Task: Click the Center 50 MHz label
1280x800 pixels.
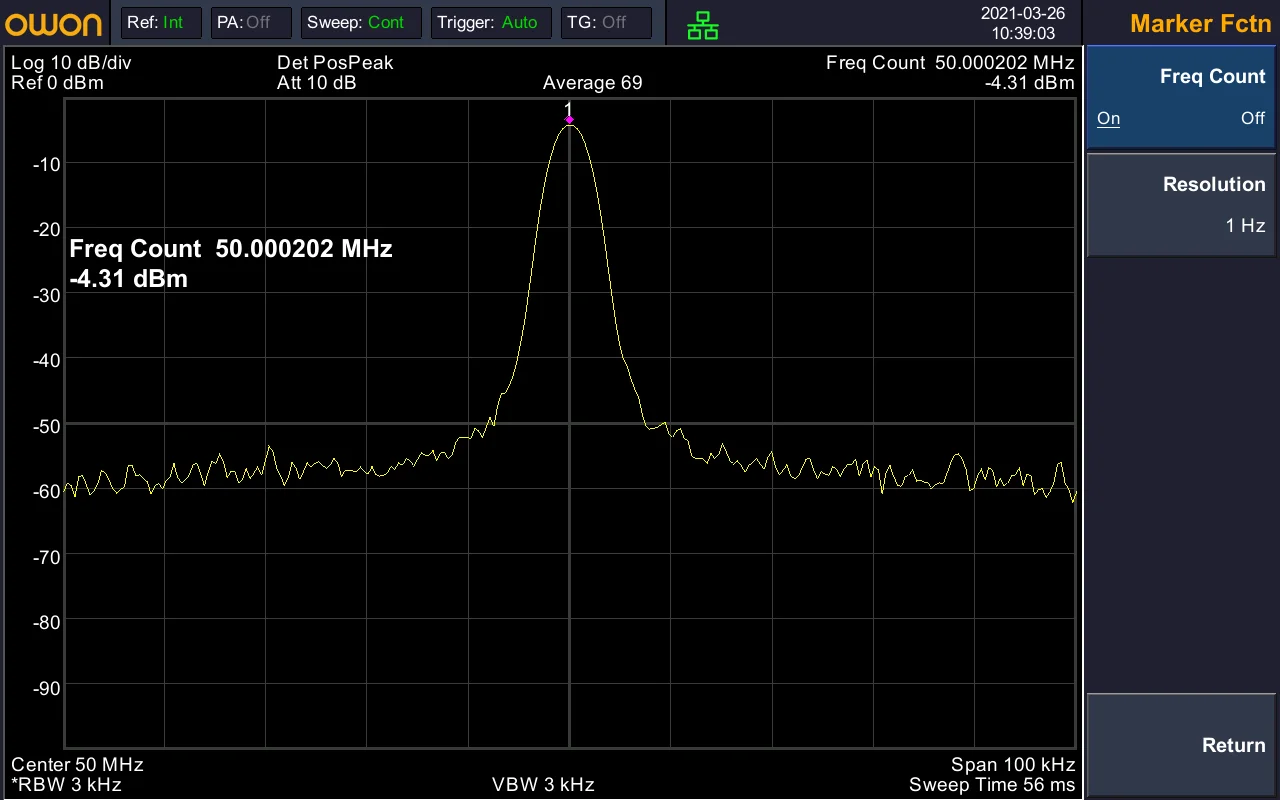Action: 77,765
